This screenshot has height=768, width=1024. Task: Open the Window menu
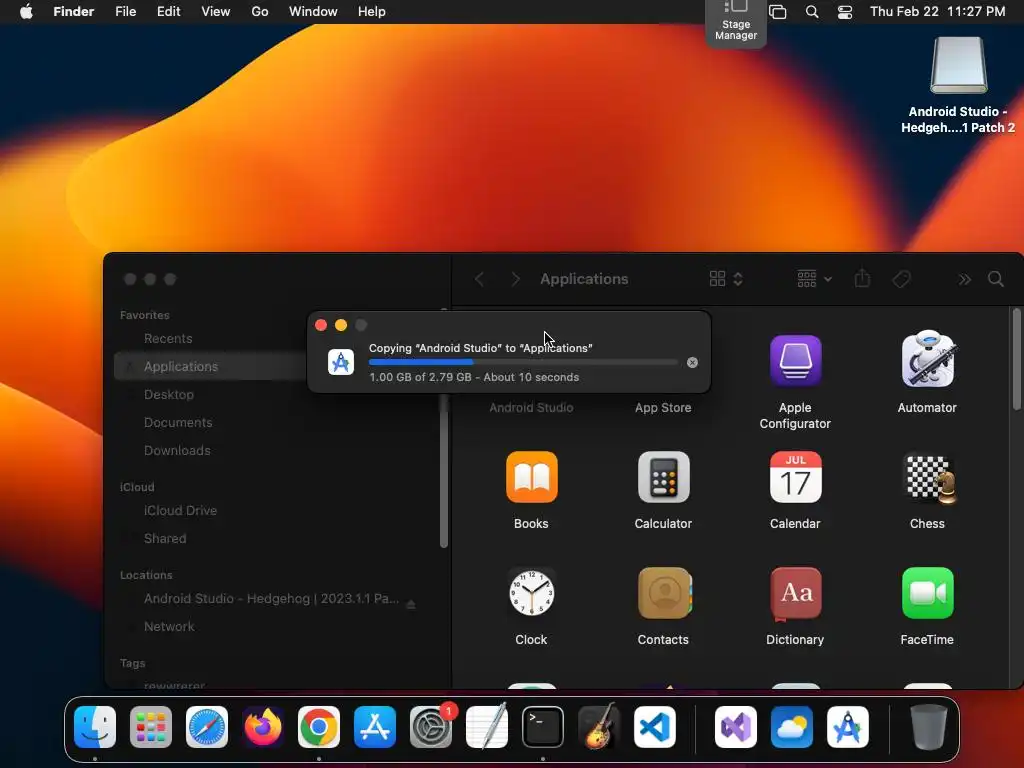point(313,12)
